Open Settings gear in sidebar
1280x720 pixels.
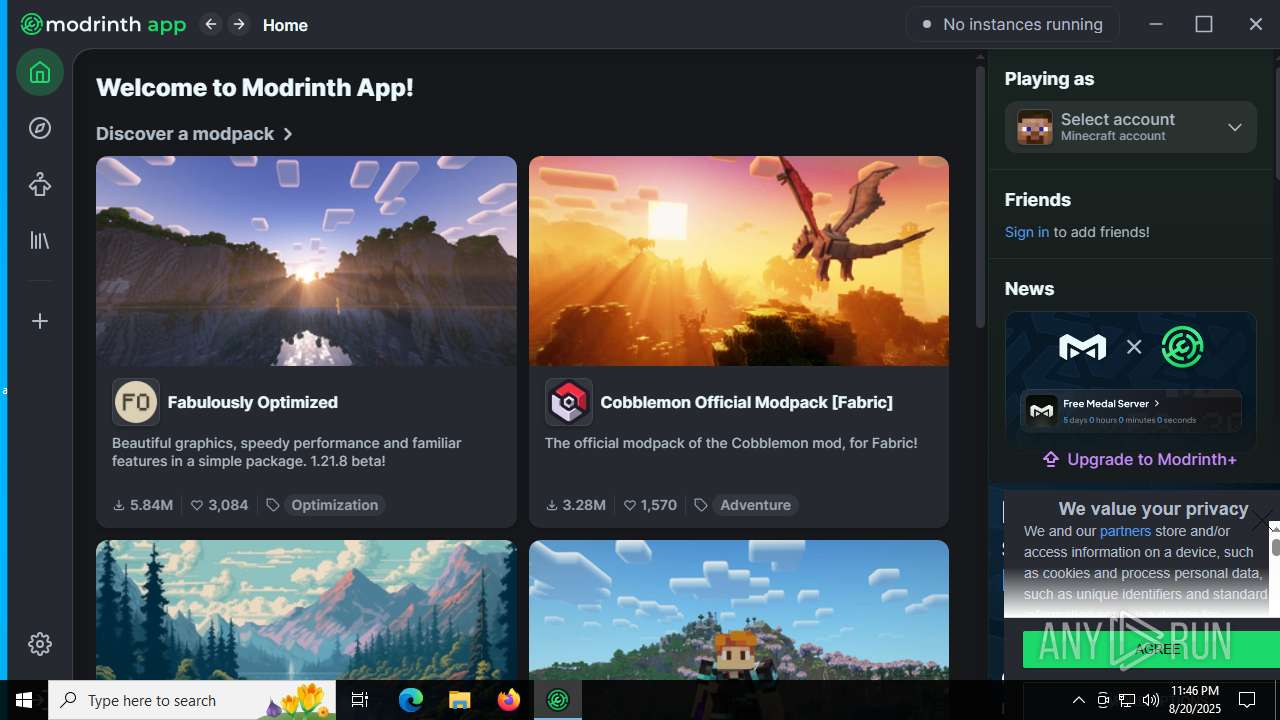(x=40, y=644)
